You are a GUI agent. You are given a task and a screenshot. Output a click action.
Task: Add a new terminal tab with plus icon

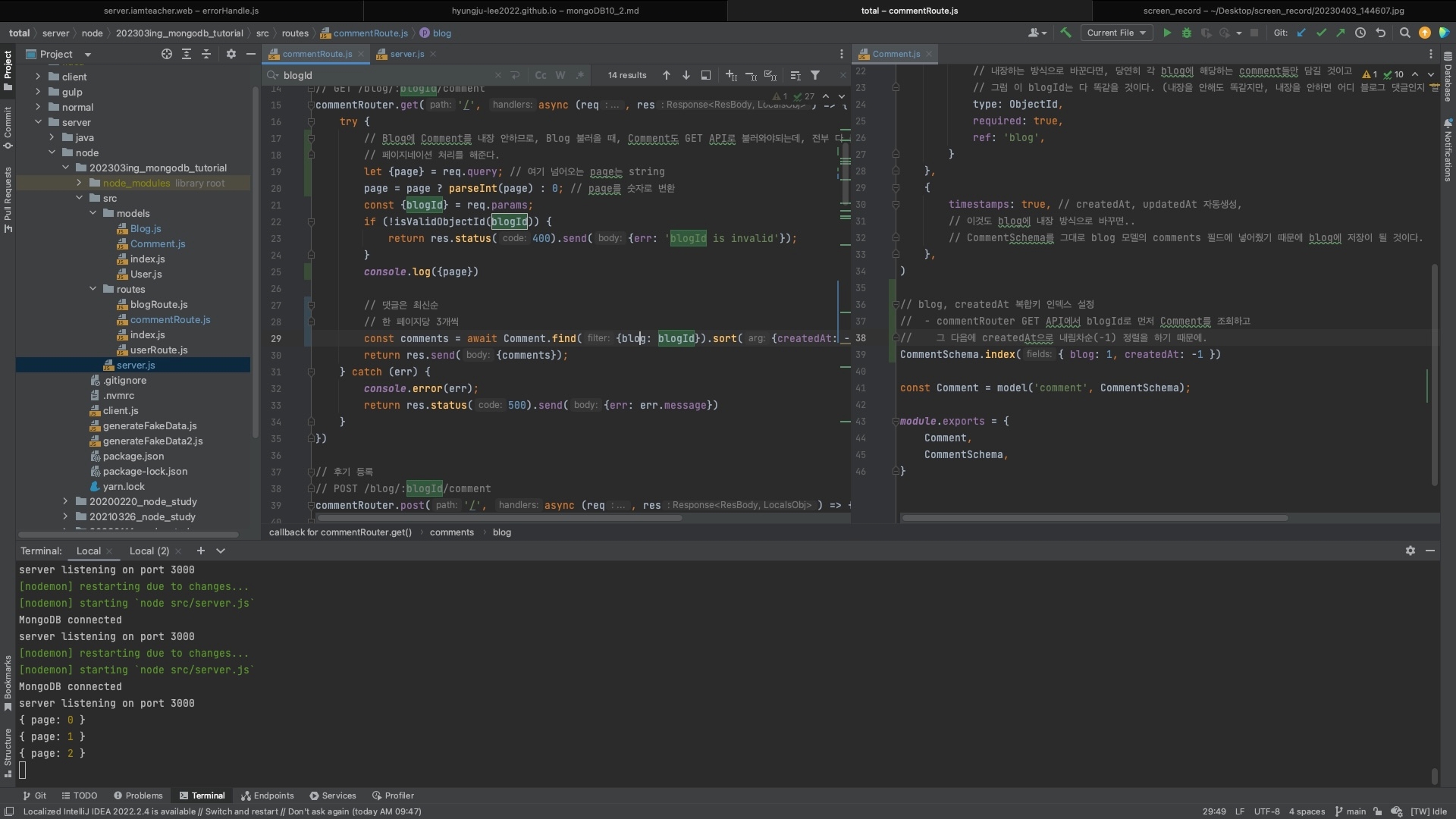click(200, 551)
